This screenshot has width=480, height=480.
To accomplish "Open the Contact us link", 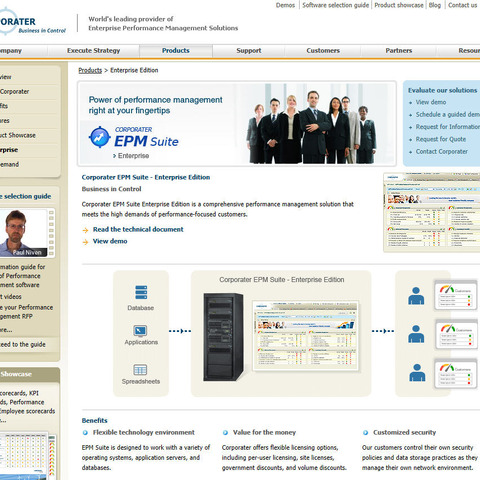I will [462, 5].
